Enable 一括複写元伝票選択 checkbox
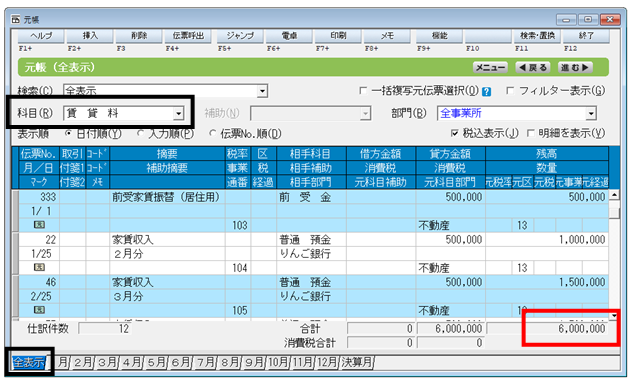The width and height of the screenshot is (631, 384). click(363, 91)
